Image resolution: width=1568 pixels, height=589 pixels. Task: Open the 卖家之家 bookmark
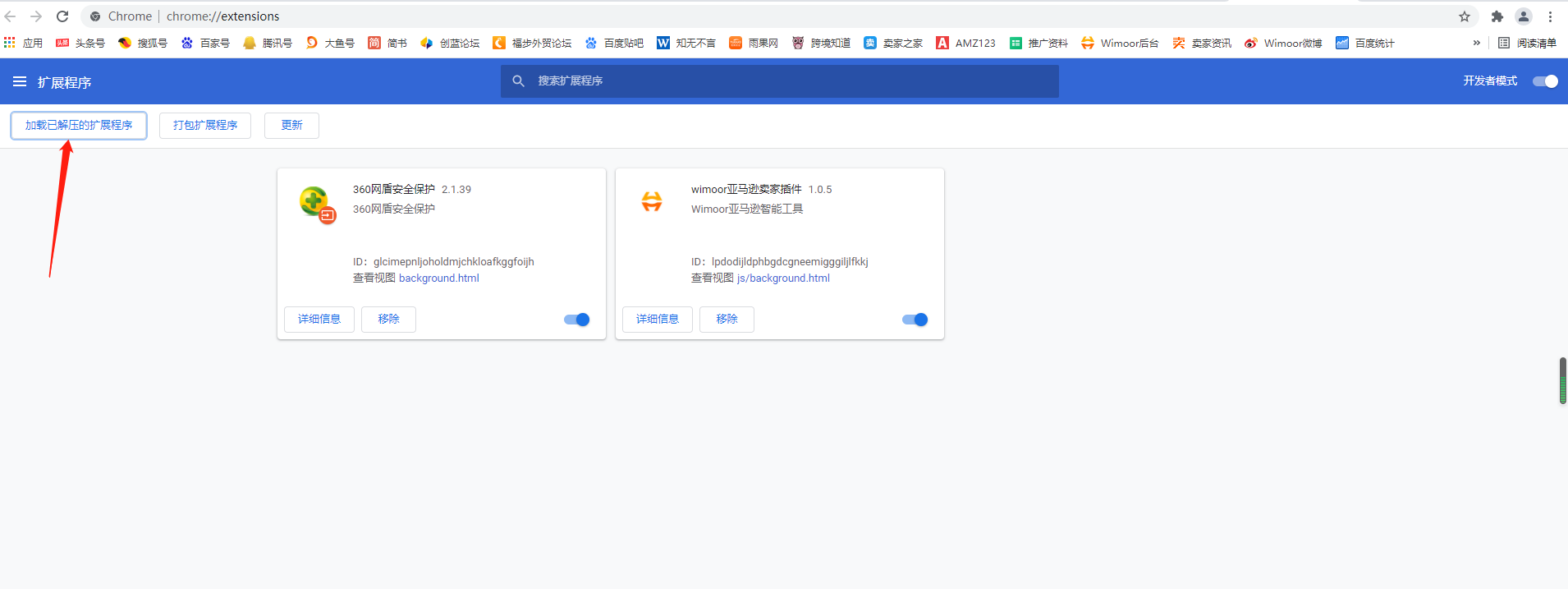pyautogui.click(x=893, y=43)
